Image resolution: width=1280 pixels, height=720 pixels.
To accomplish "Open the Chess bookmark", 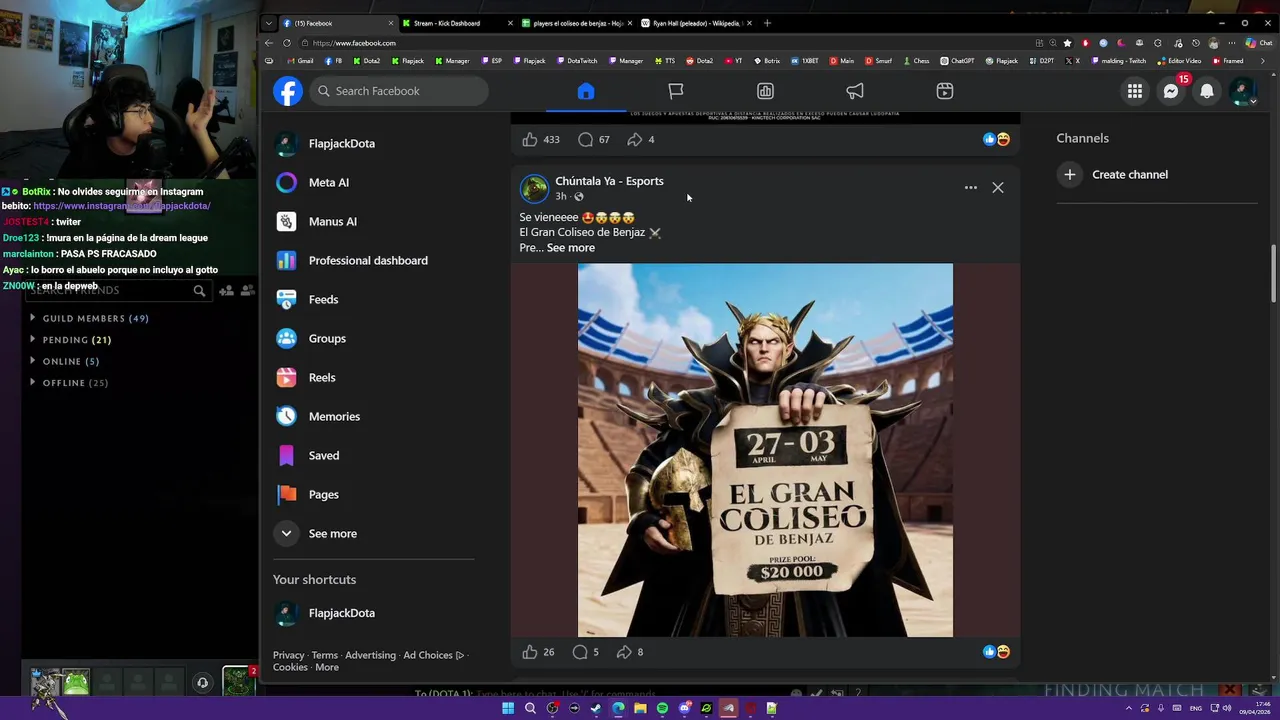I will (x=916, y=61).
